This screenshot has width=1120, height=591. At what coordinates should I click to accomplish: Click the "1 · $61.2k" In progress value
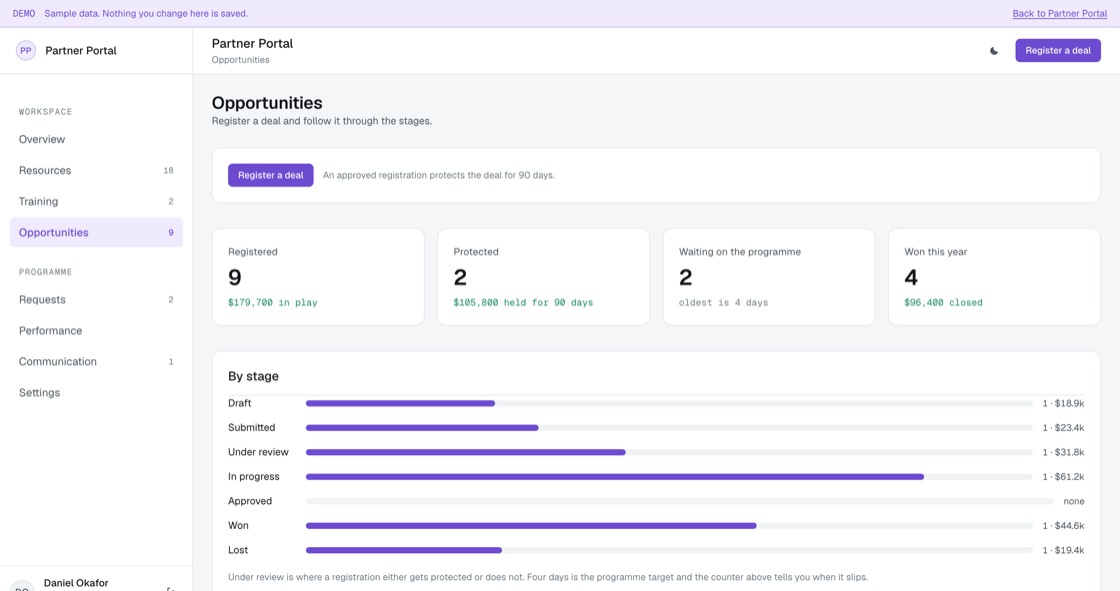tap(1063, 477)
